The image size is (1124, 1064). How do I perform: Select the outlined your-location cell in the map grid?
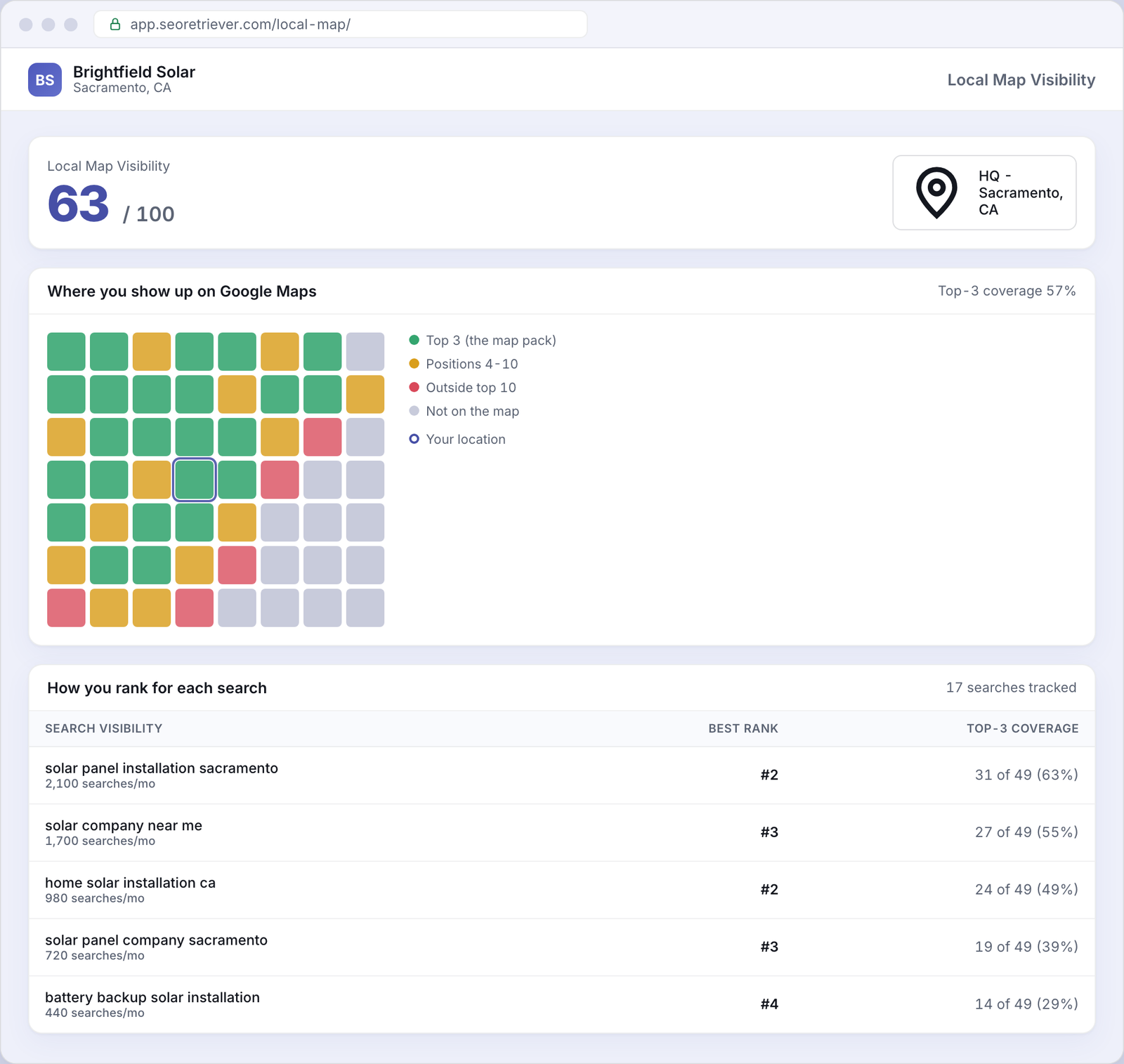[194, 480]
